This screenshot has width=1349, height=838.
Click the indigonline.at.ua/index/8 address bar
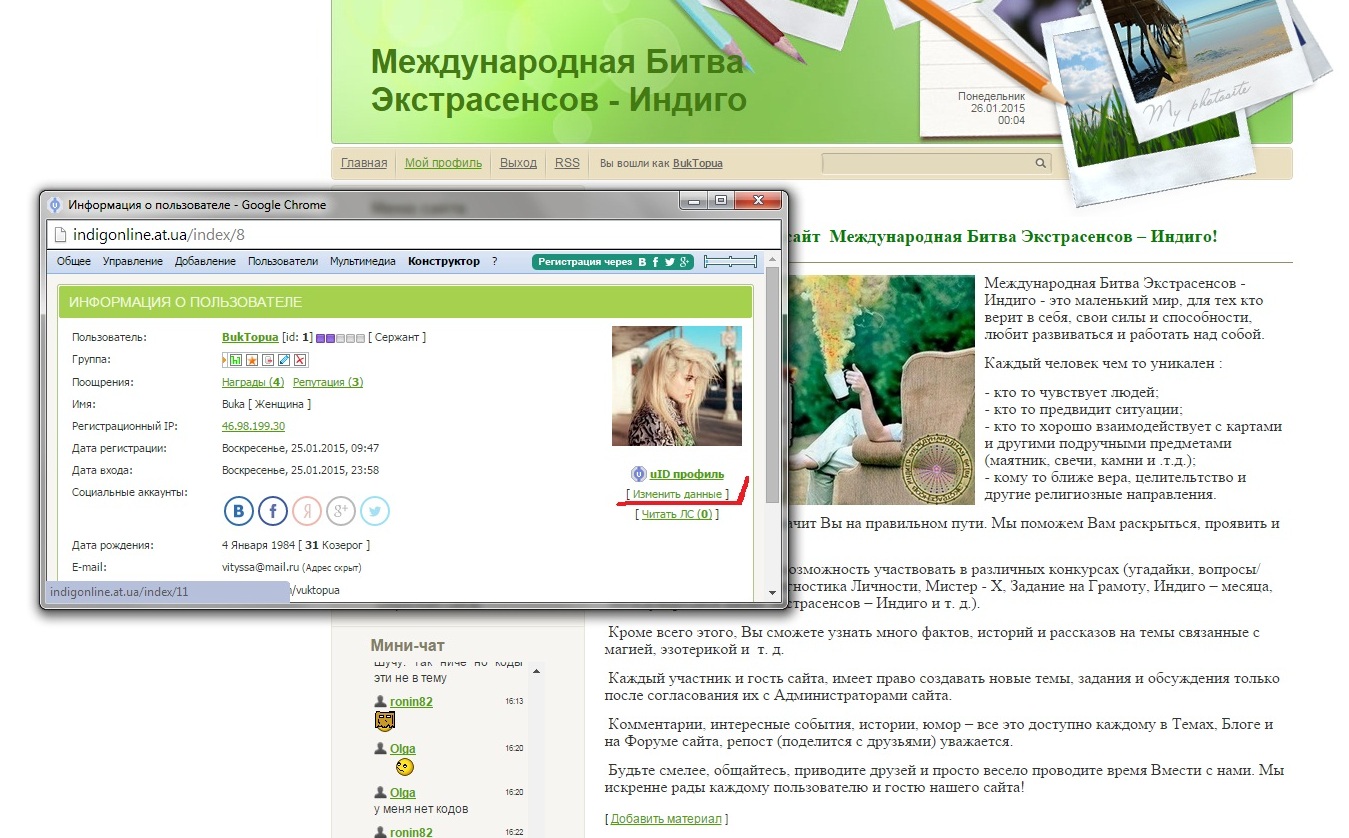coord(413,235)
